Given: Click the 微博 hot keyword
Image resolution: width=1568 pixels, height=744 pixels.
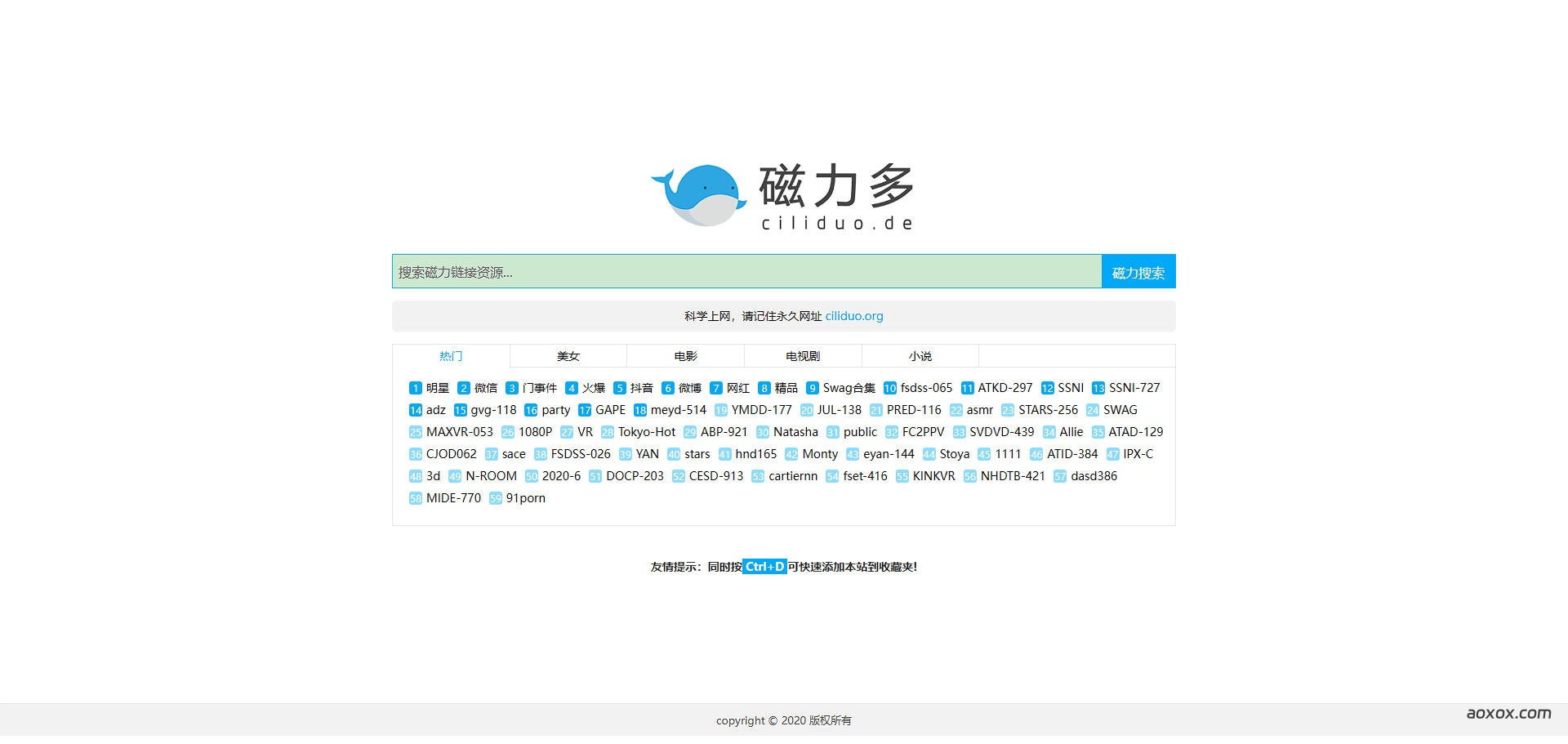Looking at the screenshot, I should pyautogui.click(x=689, y=388).
